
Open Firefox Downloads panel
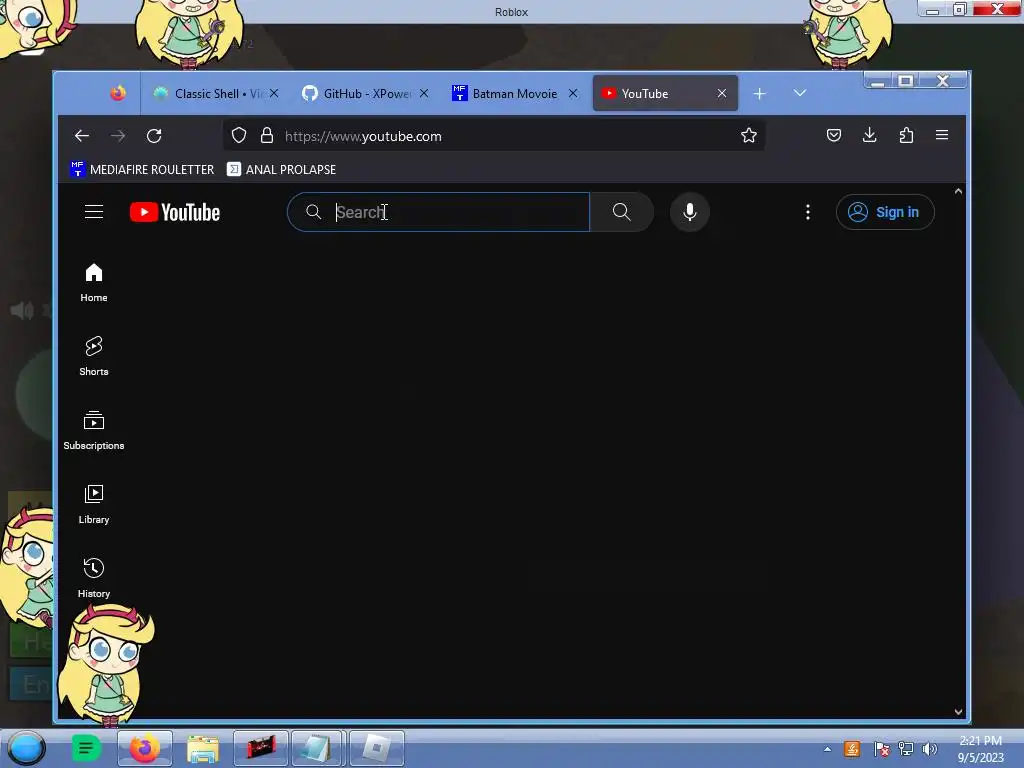[869, 135]
